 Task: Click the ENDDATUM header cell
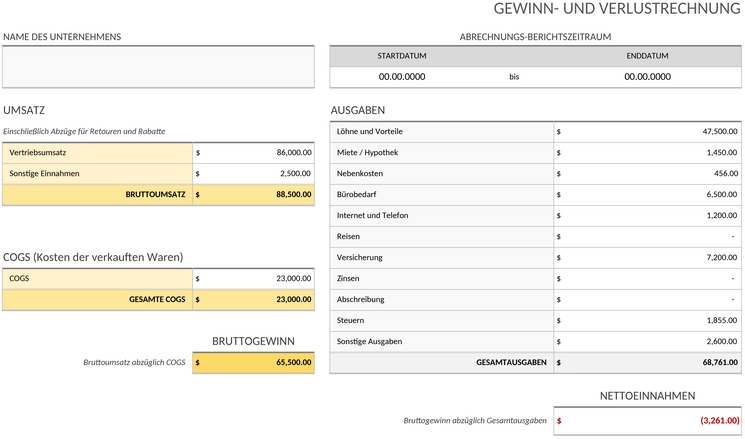(x=647, y=56)
